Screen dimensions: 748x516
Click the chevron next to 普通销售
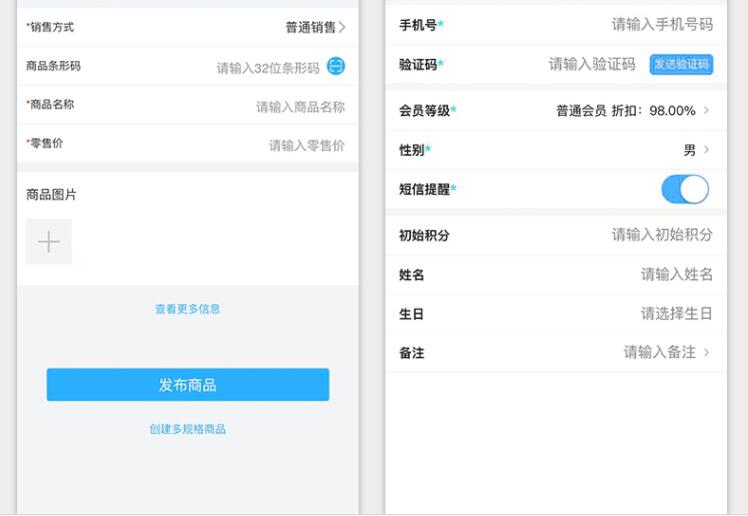coord(343,27)
